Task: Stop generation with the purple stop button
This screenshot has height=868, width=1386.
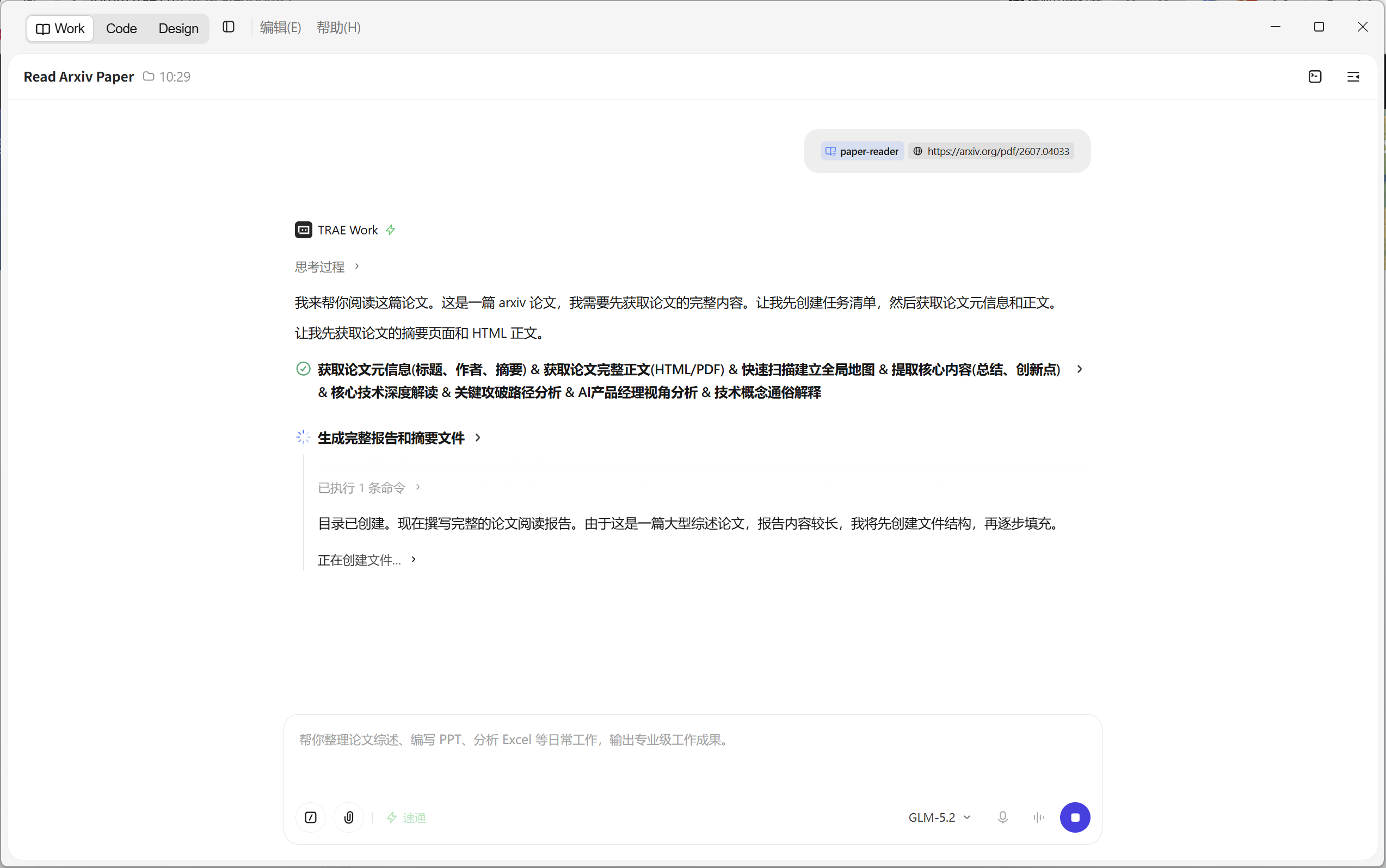Action: pyautogui.click(x=1075, y=817)
